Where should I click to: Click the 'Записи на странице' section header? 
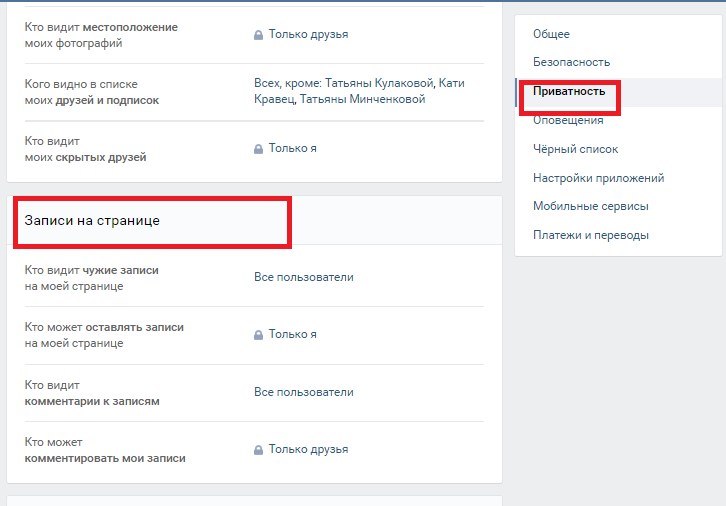[92, 220]
